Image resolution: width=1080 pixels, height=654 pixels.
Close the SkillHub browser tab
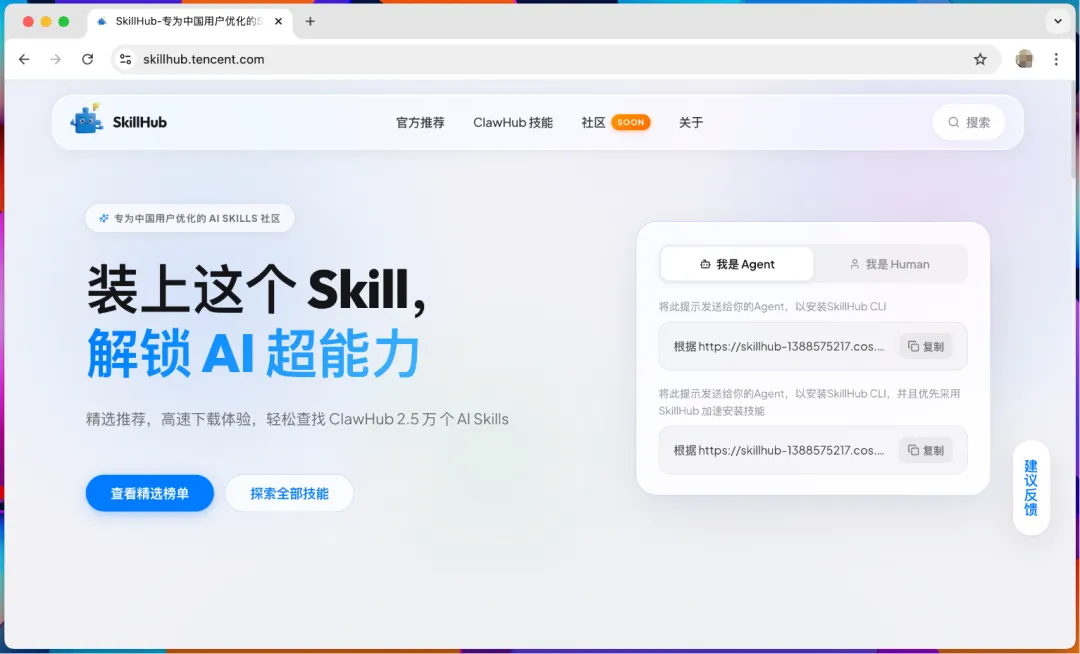coord(278,21)
